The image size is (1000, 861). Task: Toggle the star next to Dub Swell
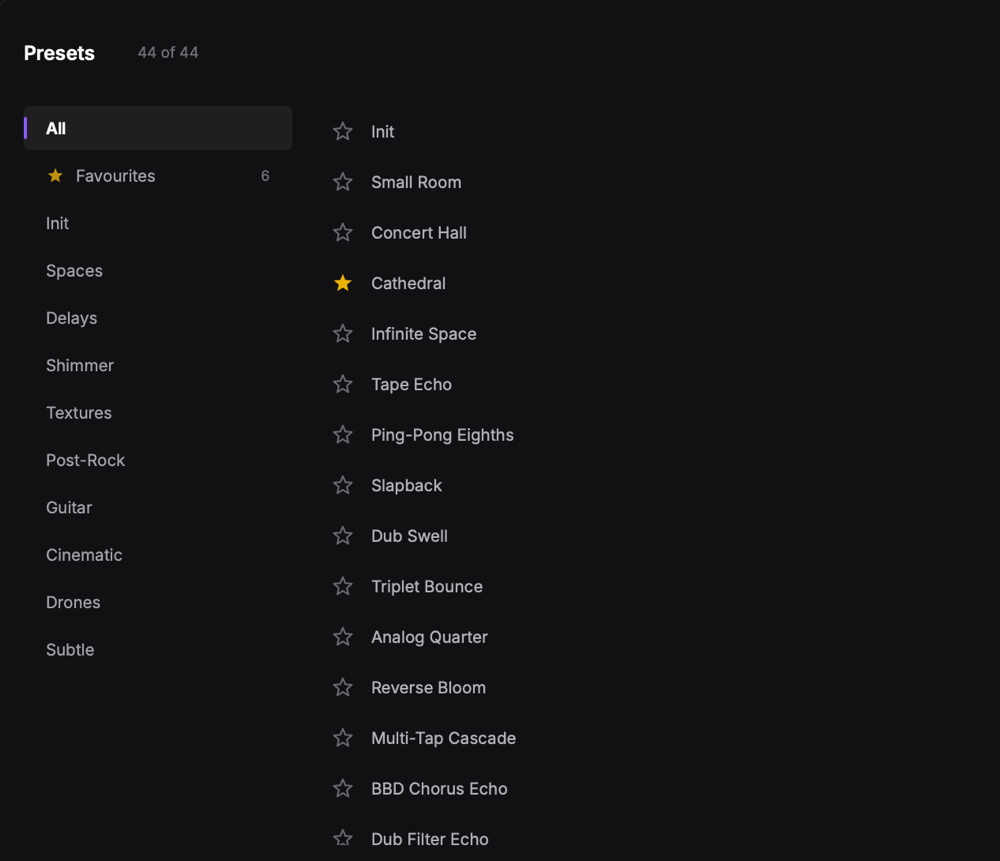point(342,536)
